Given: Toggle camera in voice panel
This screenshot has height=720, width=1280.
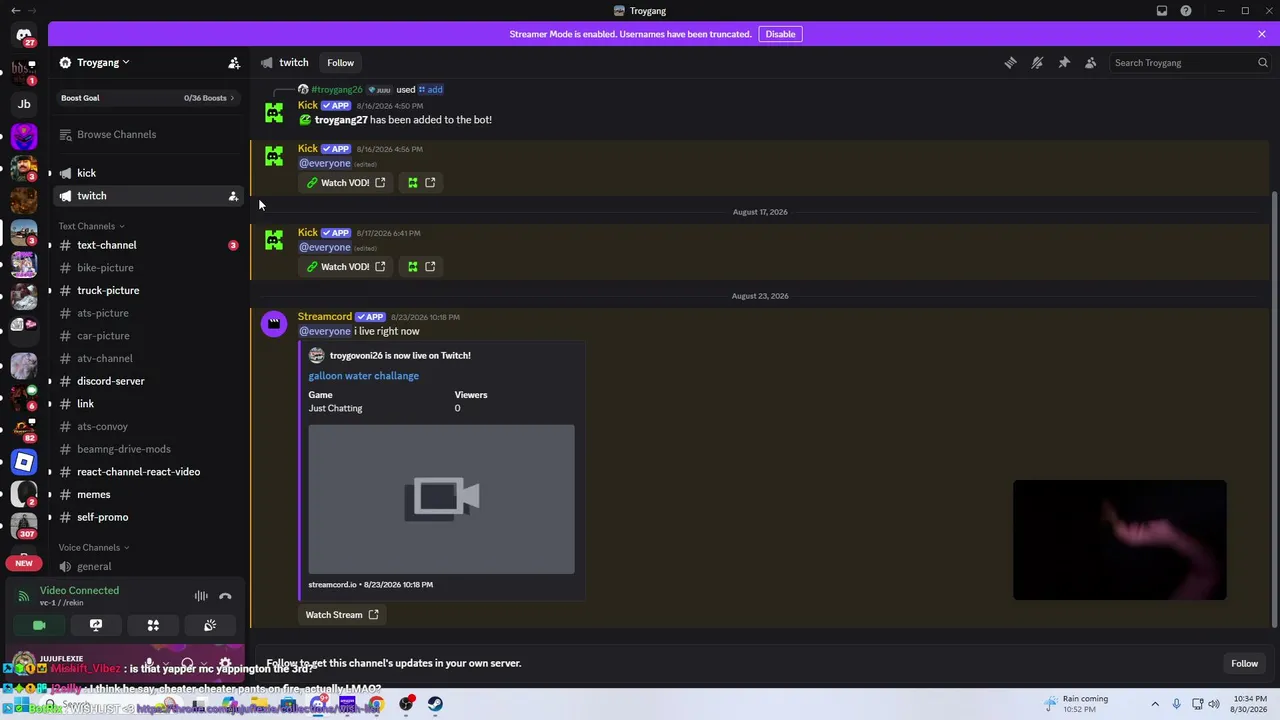Looking at the screenshot, I should pyautogui.click(x=39, y=625).
